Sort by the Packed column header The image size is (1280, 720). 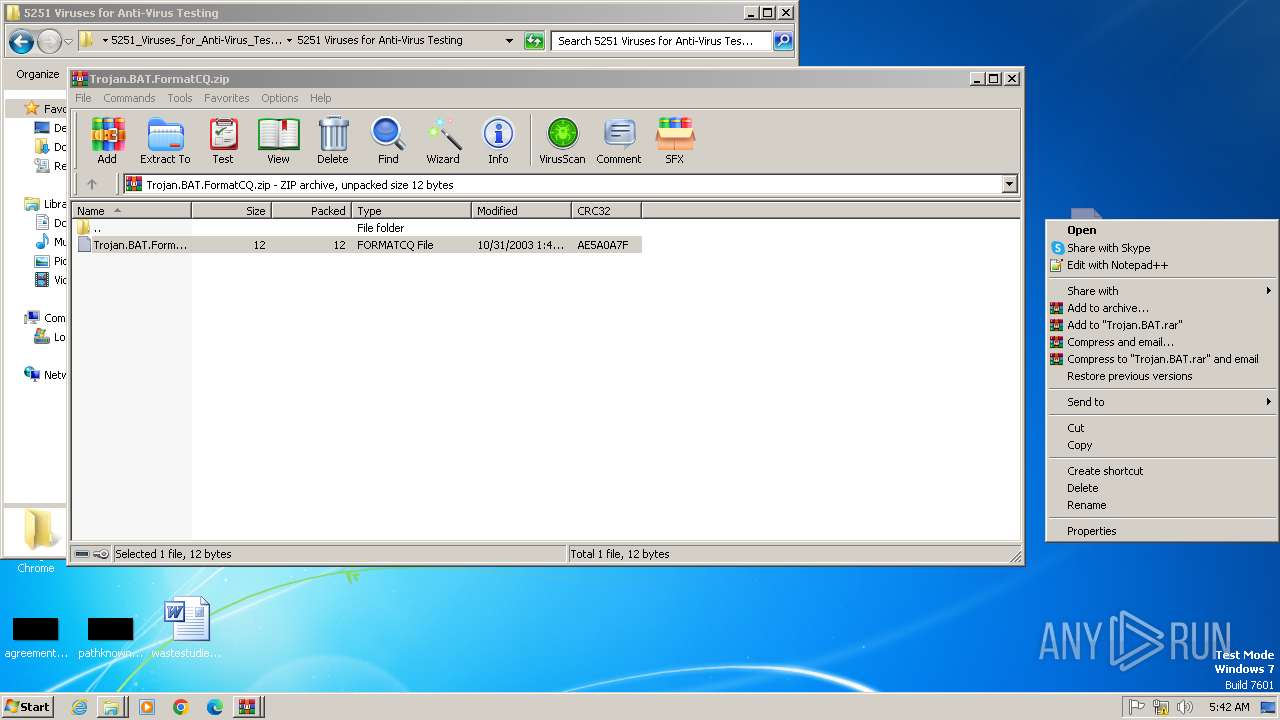click(x=311, y=210)
